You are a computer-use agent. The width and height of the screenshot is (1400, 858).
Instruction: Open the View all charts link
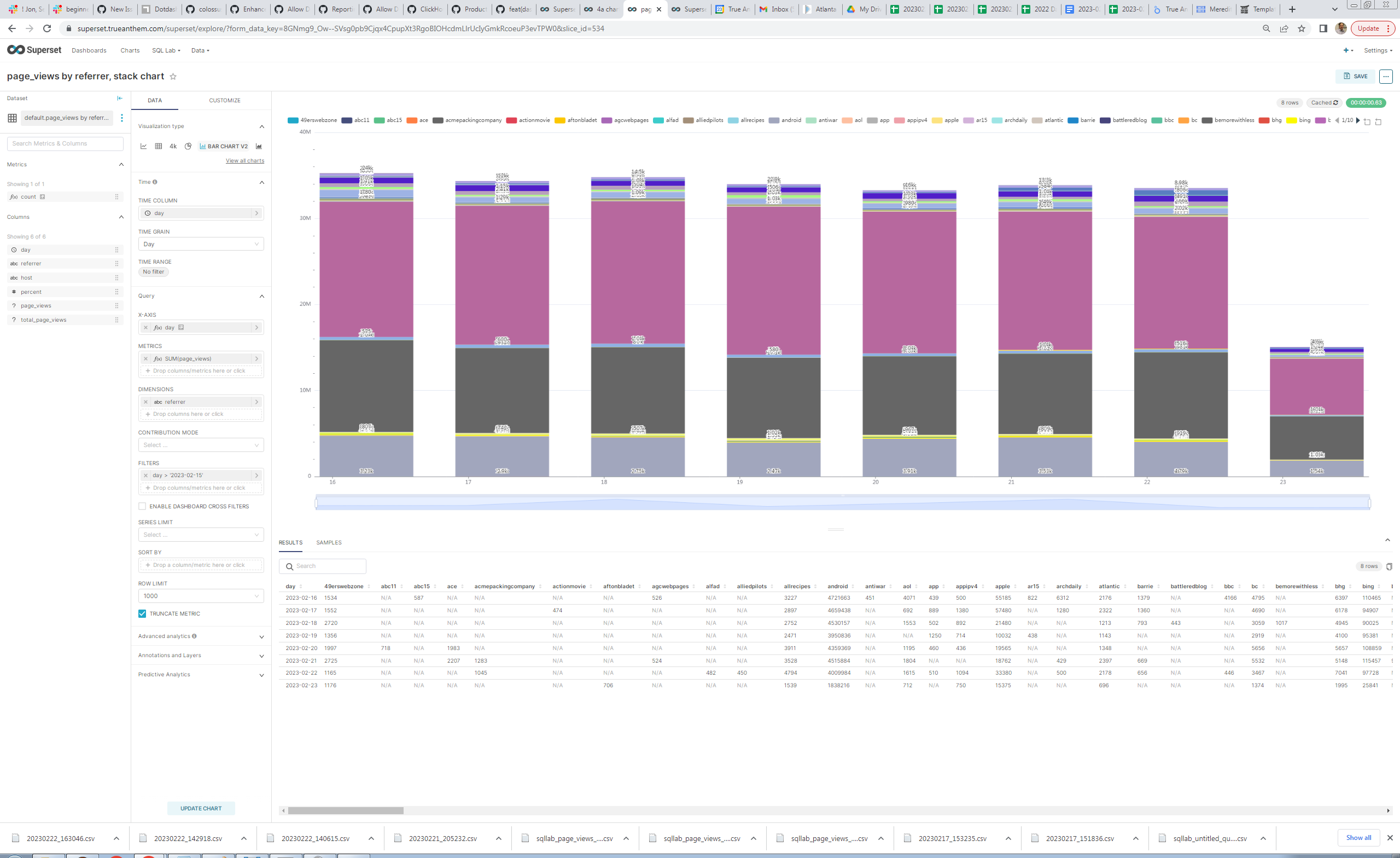(244, 160)
